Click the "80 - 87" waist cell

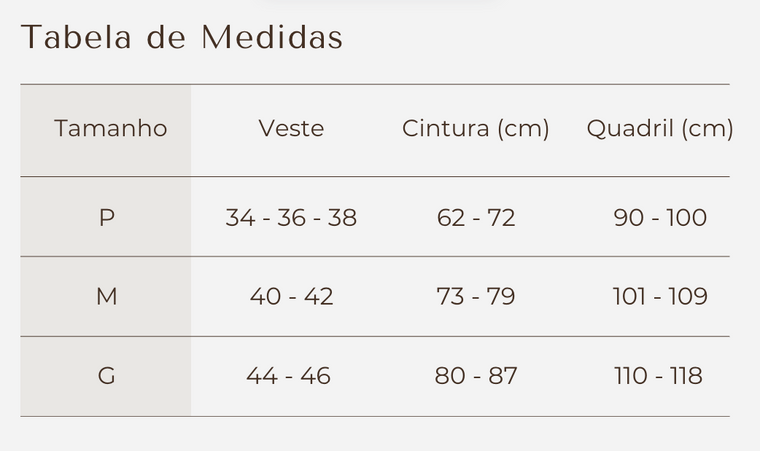(476, 376)
